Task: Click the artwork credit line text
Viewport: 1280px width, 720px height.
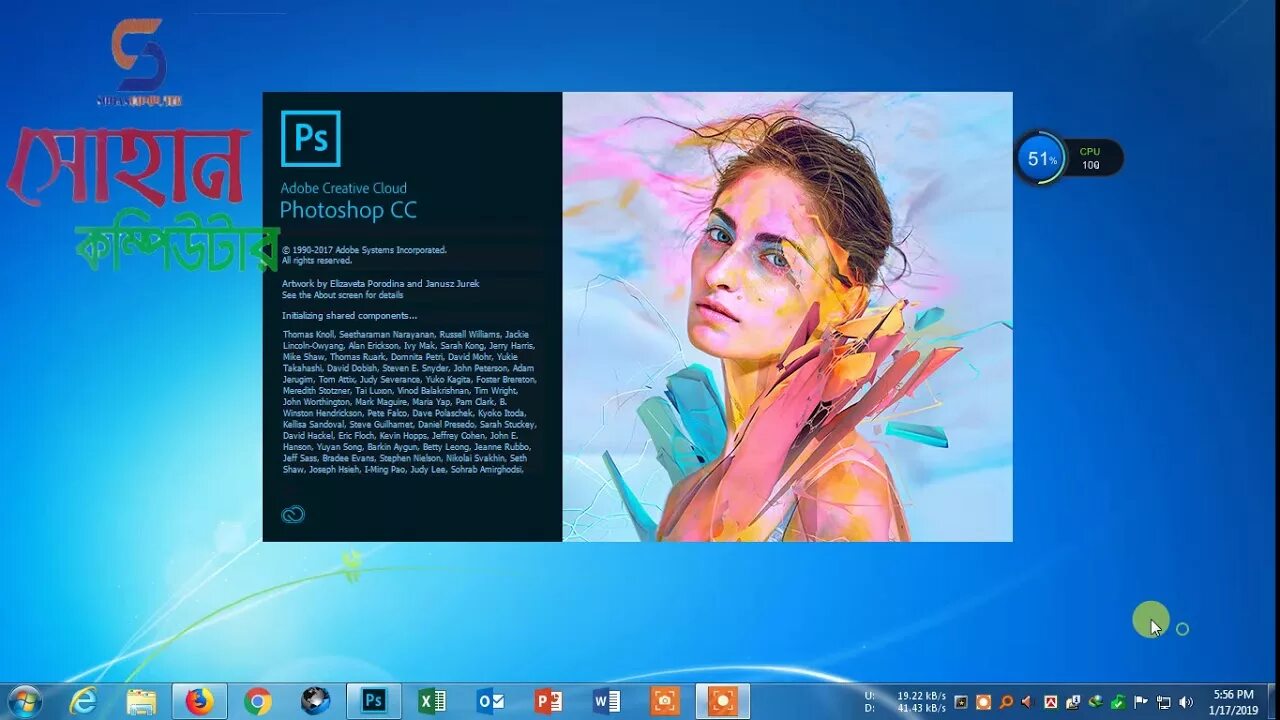Action: pyautogui.click(x=380, y=284)
